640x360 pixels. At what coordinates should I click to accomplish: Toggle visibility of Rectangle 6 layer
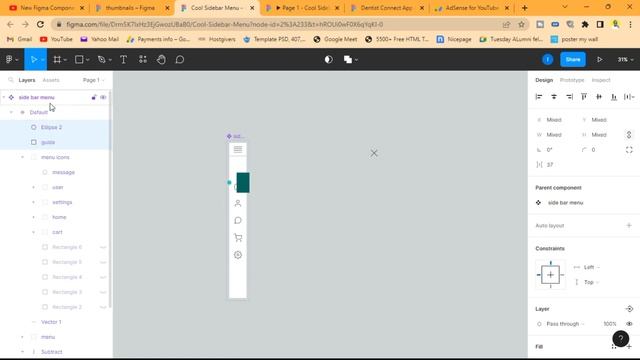(103, 247)
